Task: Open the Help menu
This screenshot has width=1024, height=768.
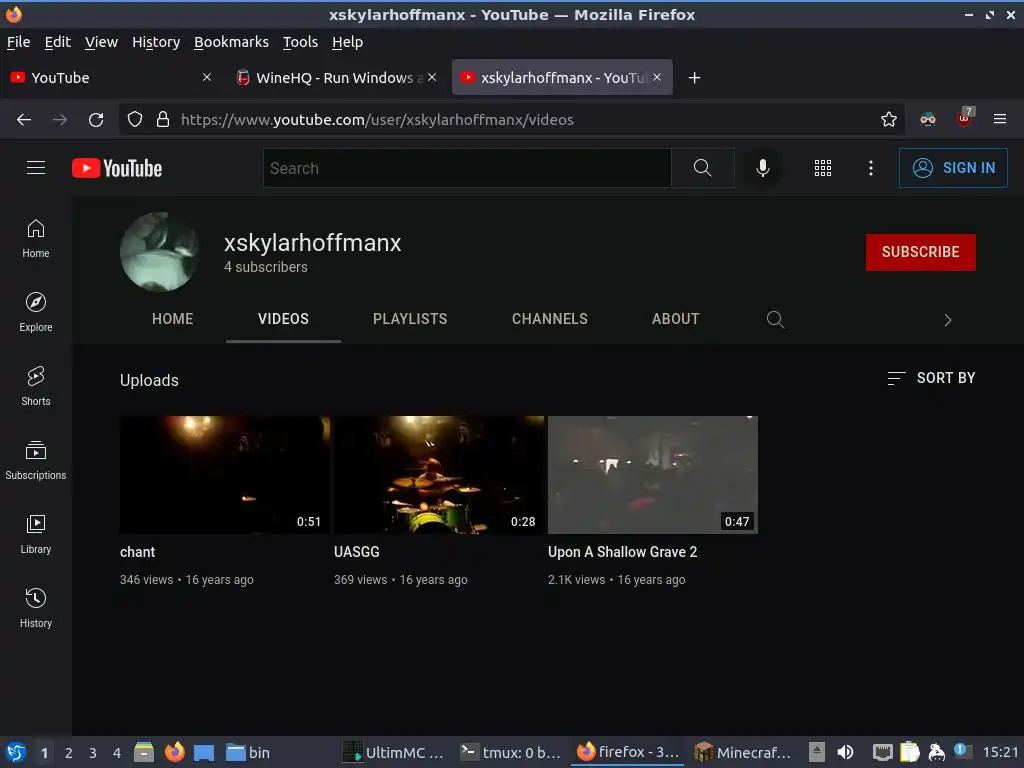Action: pos(347,42)
